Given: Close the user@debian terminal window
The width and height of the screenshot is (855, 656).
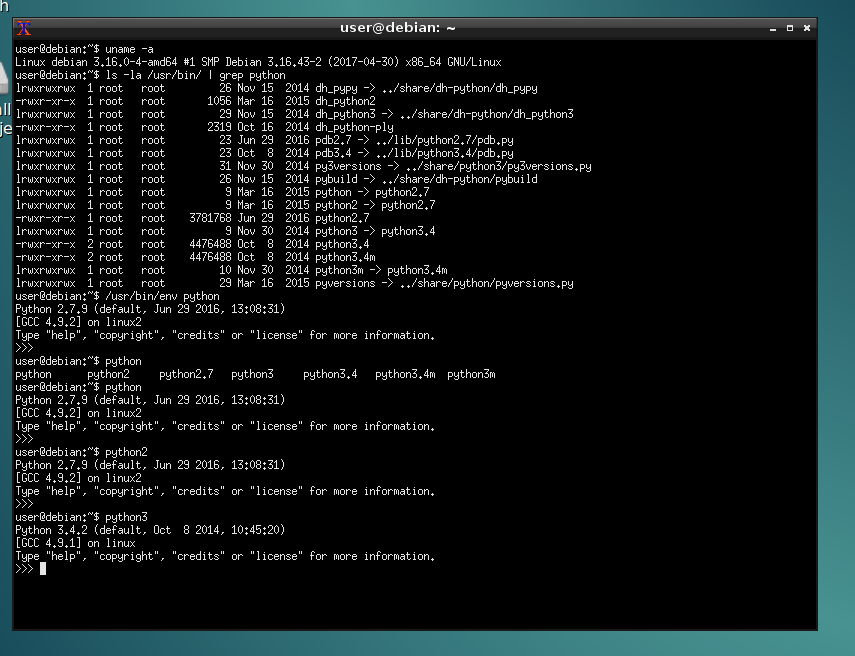Looking at the screenshot, I should [807, 28].
